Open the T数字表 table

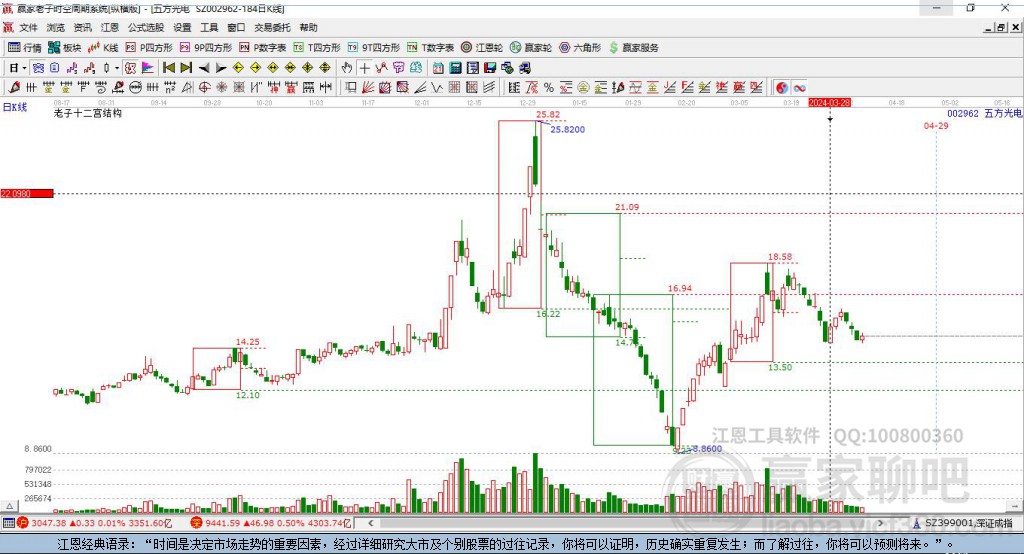[430, 48]
